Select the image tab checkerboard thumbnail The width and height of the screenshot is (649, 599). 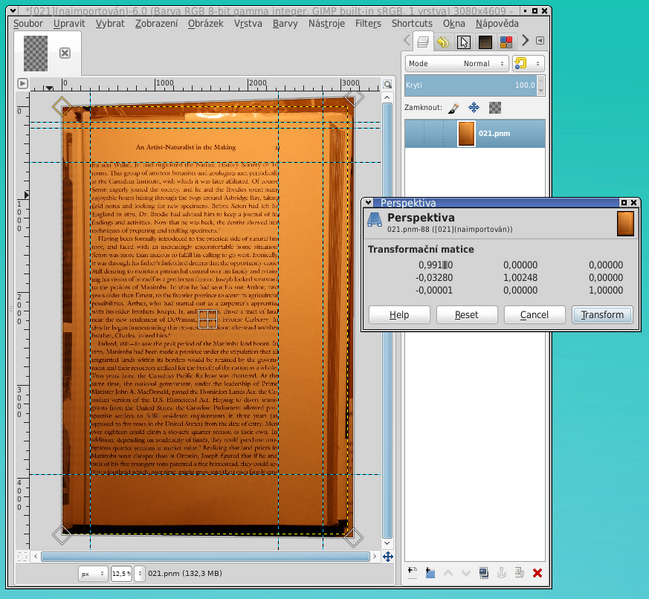(36, 53)
